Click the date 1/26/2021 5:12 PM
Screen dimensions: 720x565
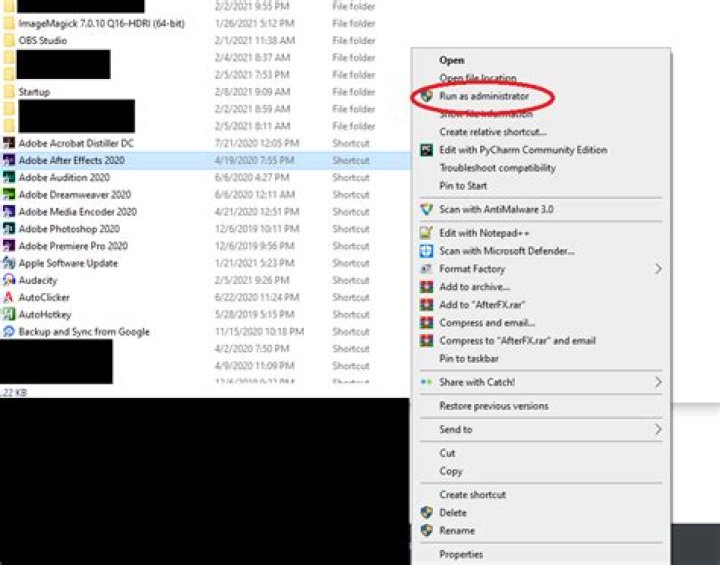[254, 23]
